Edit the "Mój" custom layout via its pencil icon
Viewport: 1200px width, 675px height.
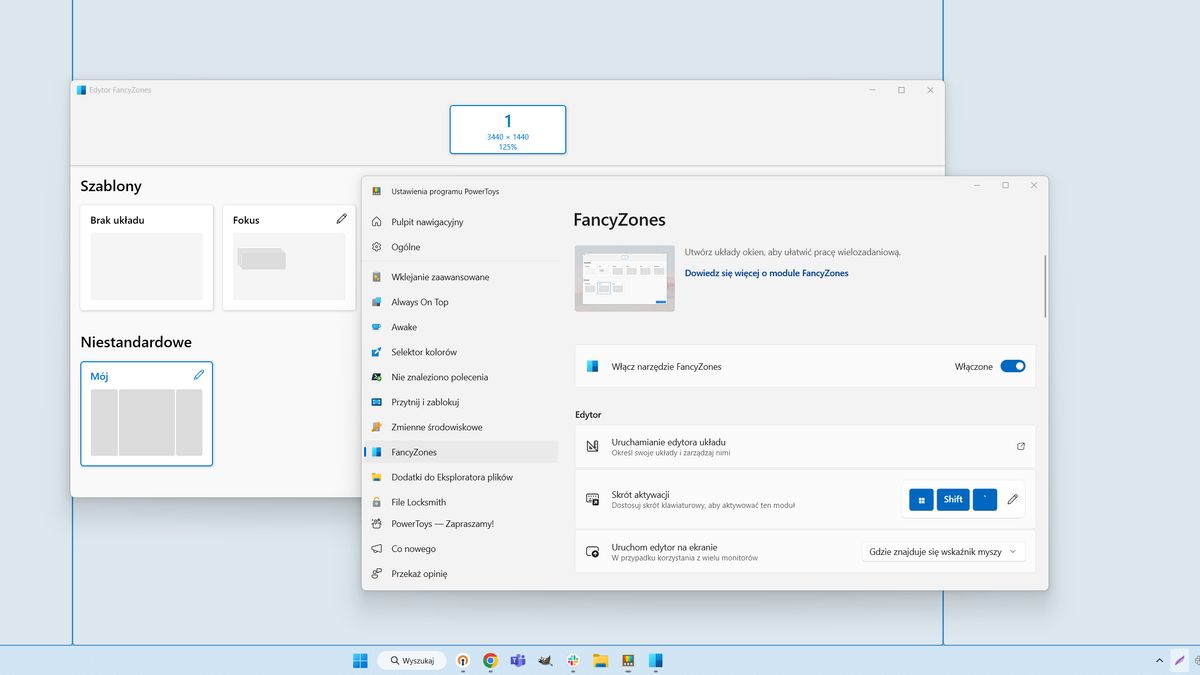coord(198,375)
